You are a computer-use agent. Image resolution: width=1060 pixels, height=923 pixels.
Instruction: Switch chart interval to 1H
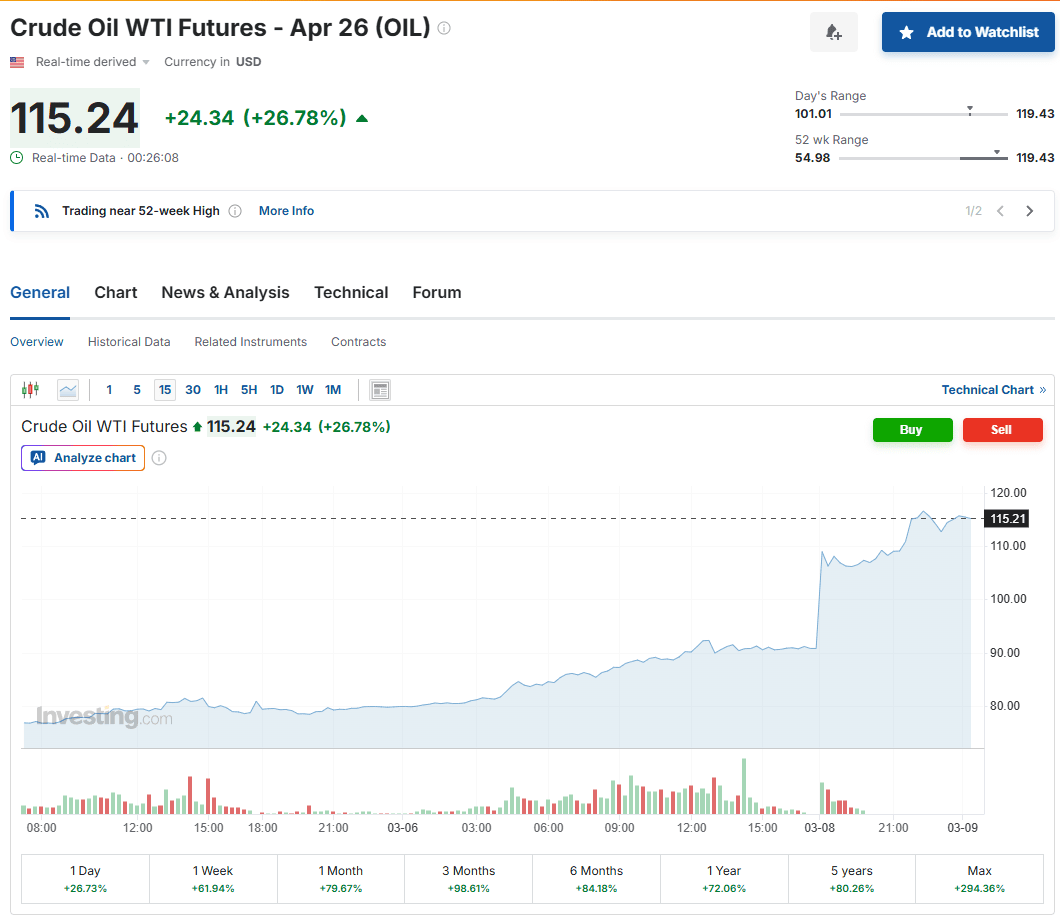click(x=221, y=390)
